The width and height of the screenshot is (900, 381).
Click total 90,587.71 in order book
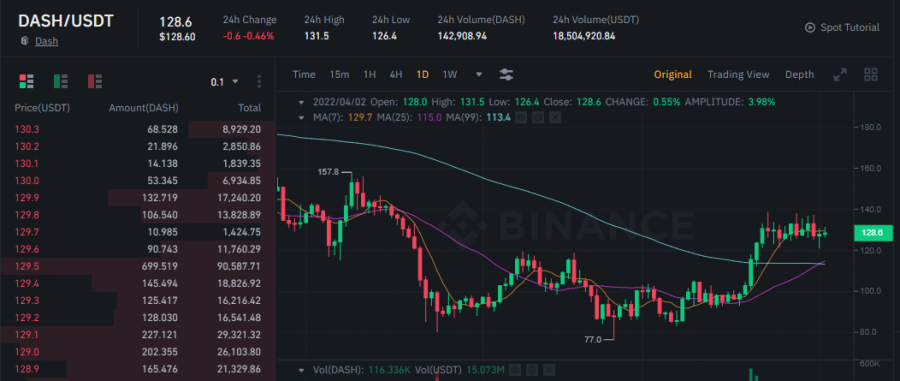point(239,267)
